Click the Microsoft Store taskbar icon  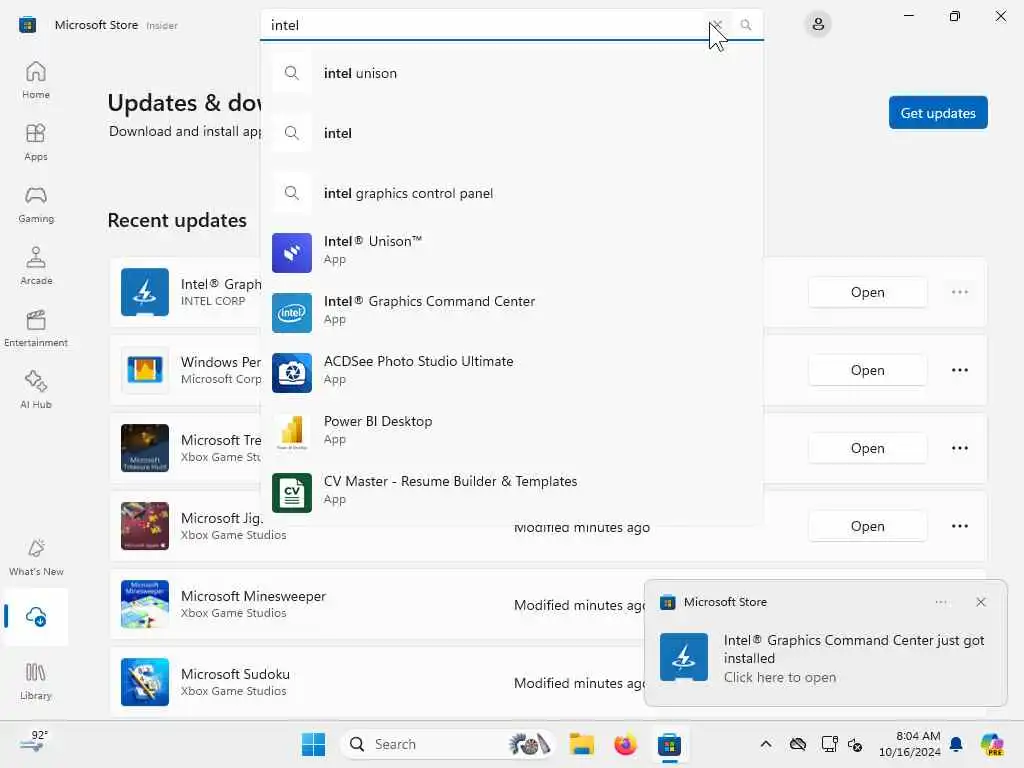click(669, 744)
